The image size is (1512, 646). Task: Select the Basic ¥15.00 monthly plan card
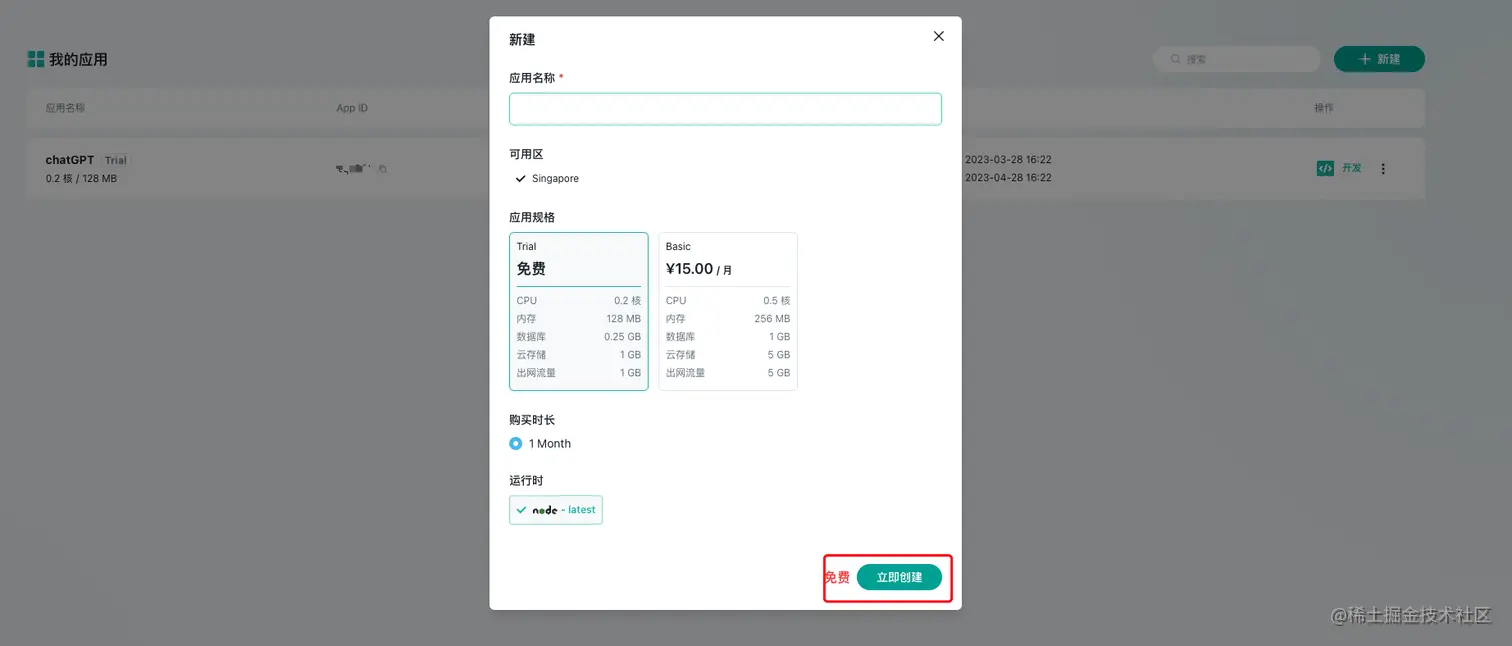[x=727, y=310]
